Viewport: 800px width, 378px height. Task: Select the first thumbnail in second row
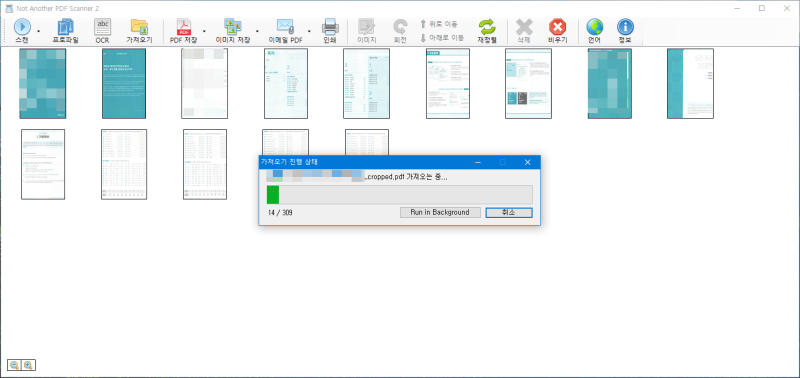pos(43,164)
